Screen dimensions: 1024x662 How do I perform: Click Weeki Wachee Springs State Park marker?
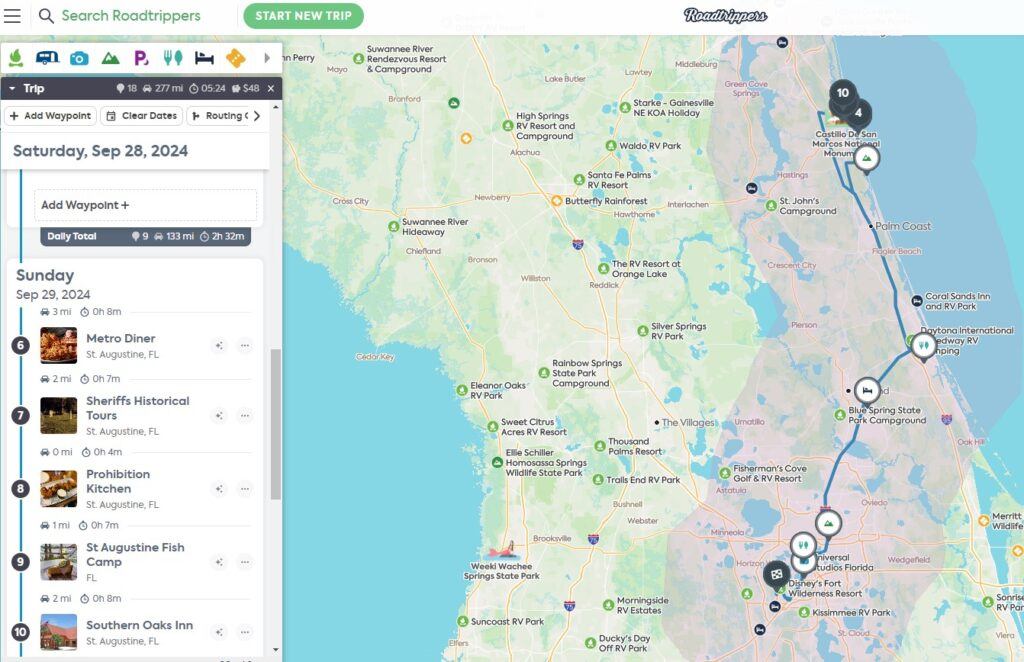coord(502,550)
